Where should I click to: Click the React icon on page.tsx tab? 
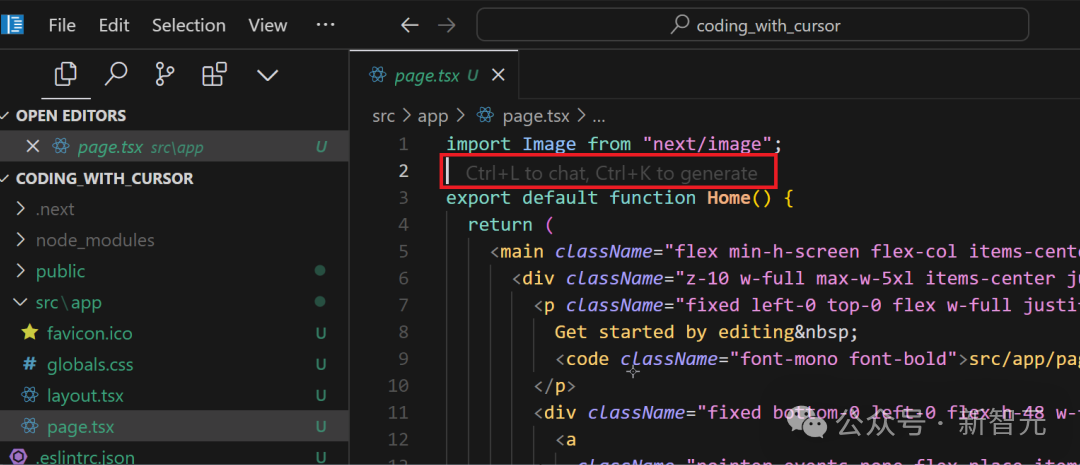coord(377,75)
